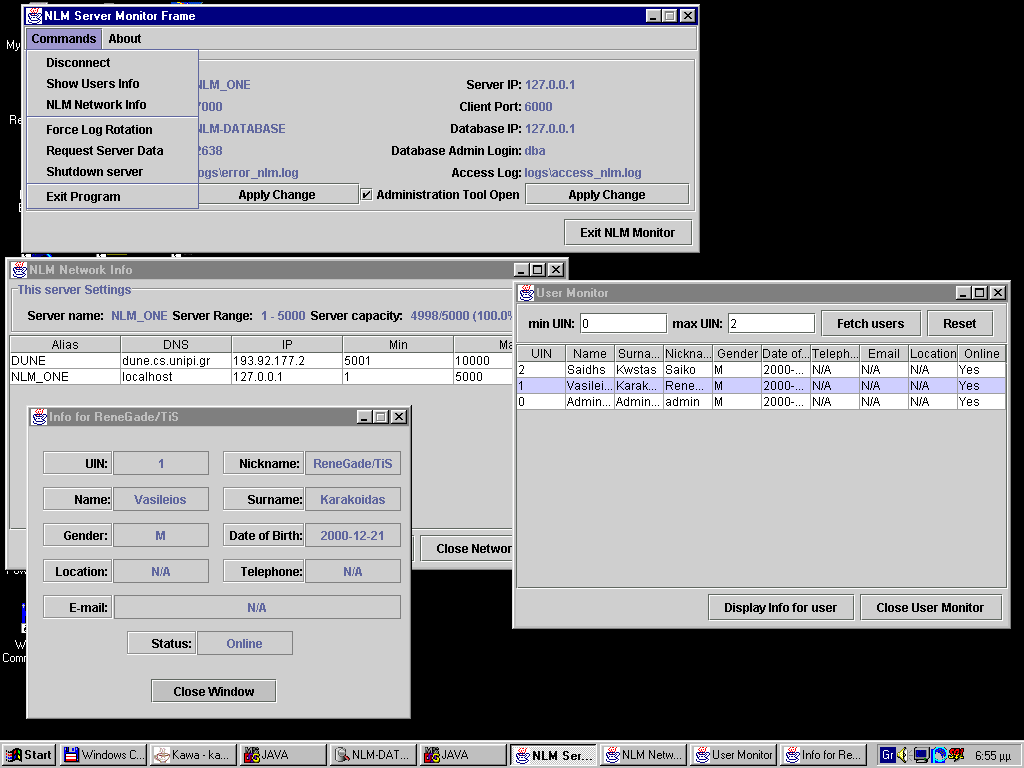Switch to Info for Re... taskbar item
This screenshot has height=768, width=1024.
[824, 755]
